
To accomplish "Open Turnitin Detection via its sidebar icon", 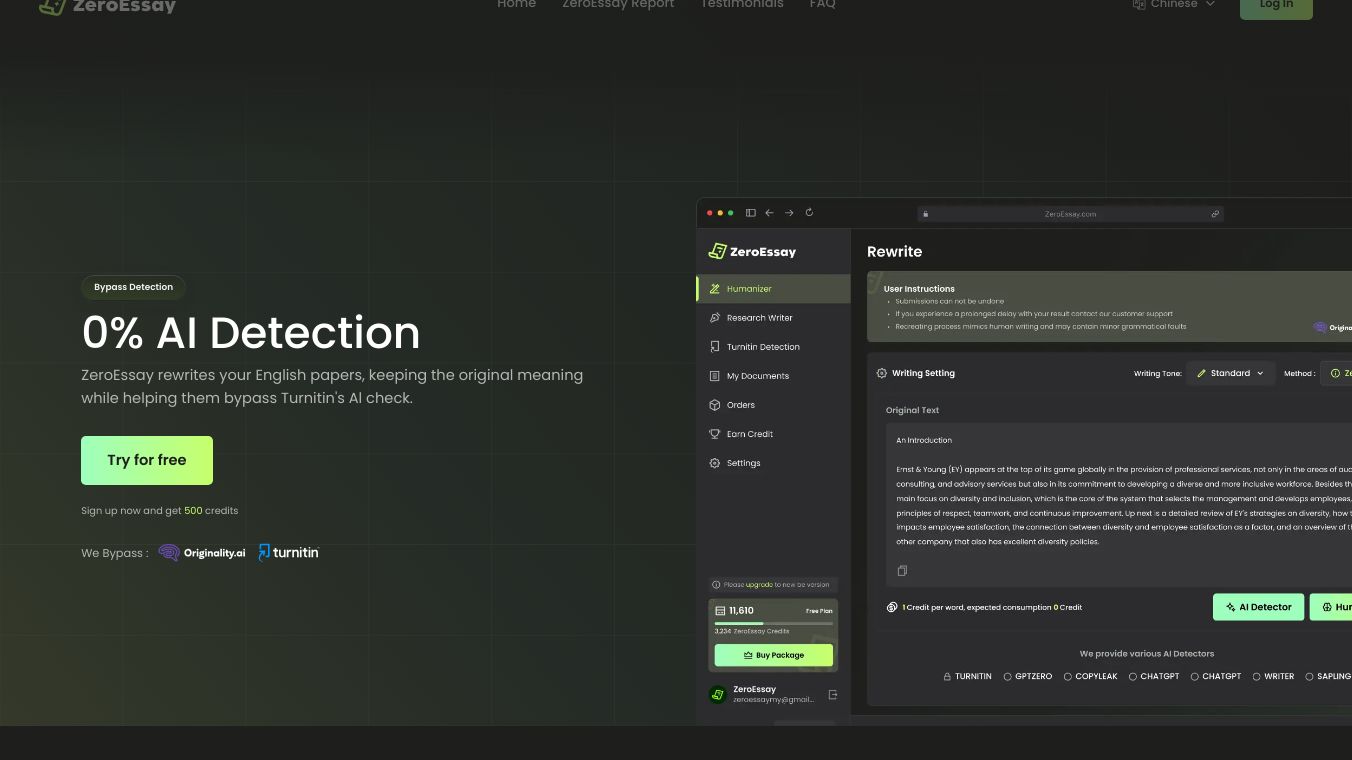I will (714, 347).
